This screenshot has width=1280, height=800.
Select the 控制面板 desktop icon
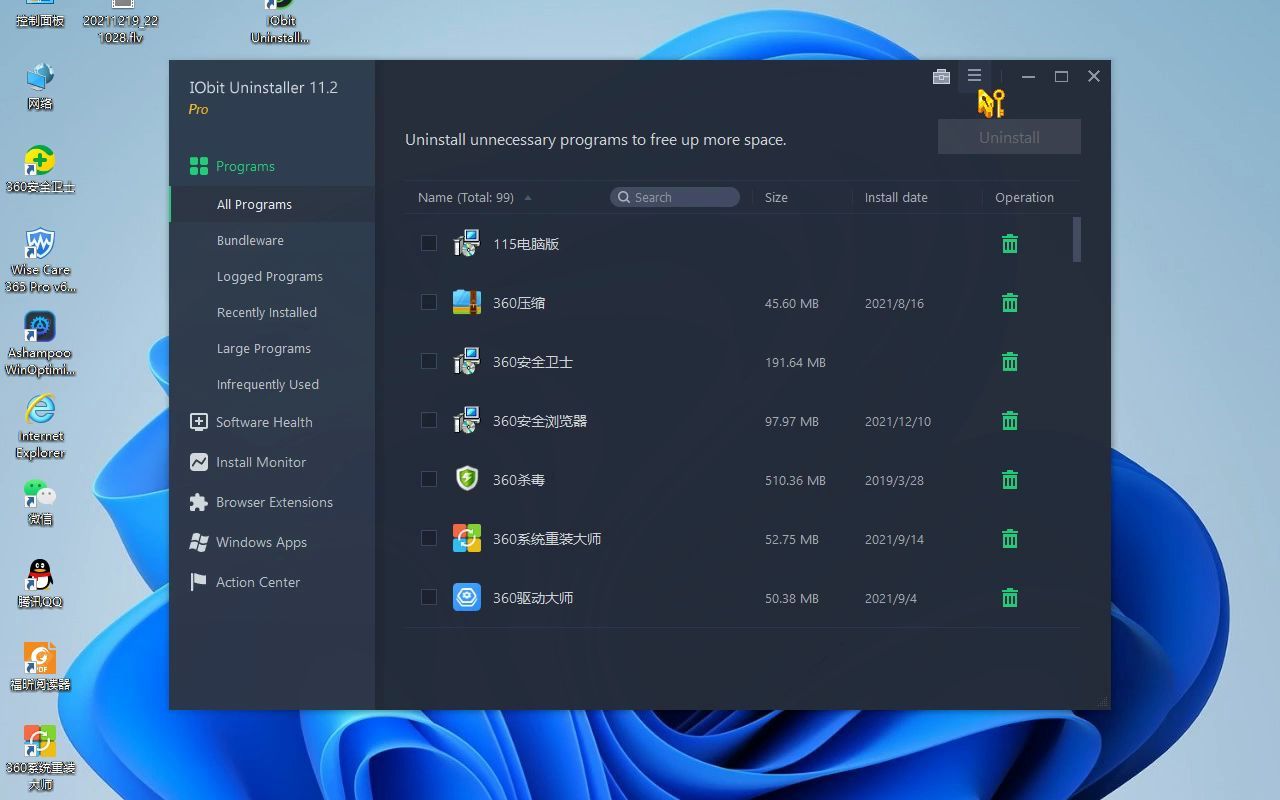pos(40,14)
